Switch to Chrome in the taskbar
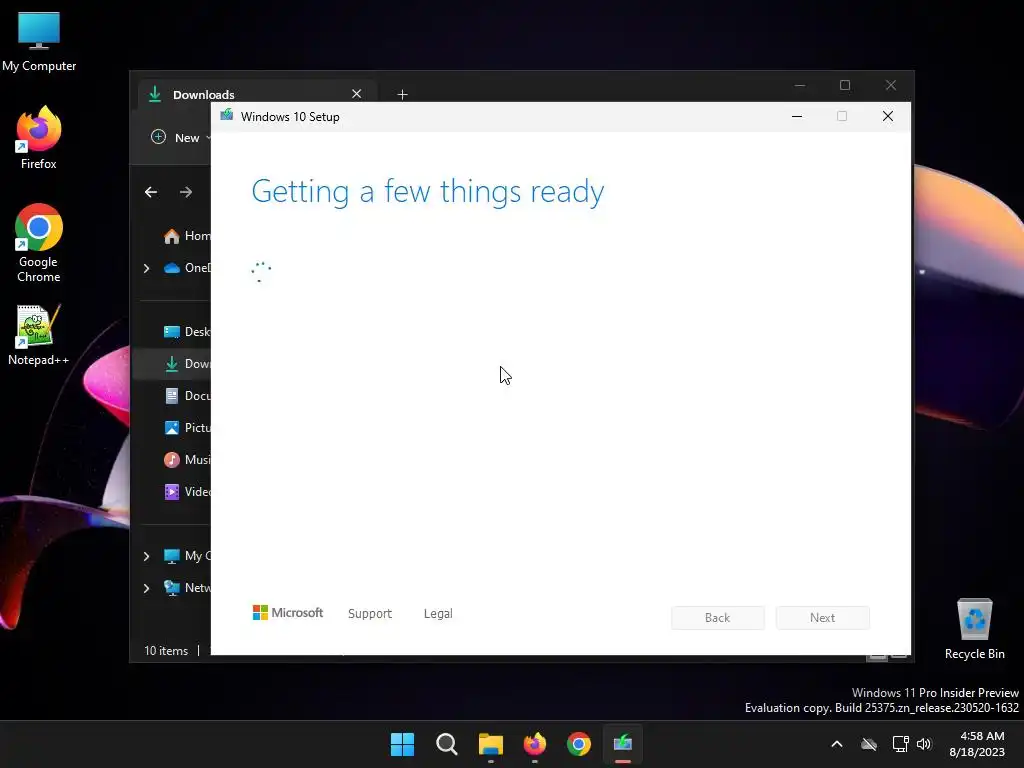The width and height of the screenshot is (1024, 768). tap(579, 744)
